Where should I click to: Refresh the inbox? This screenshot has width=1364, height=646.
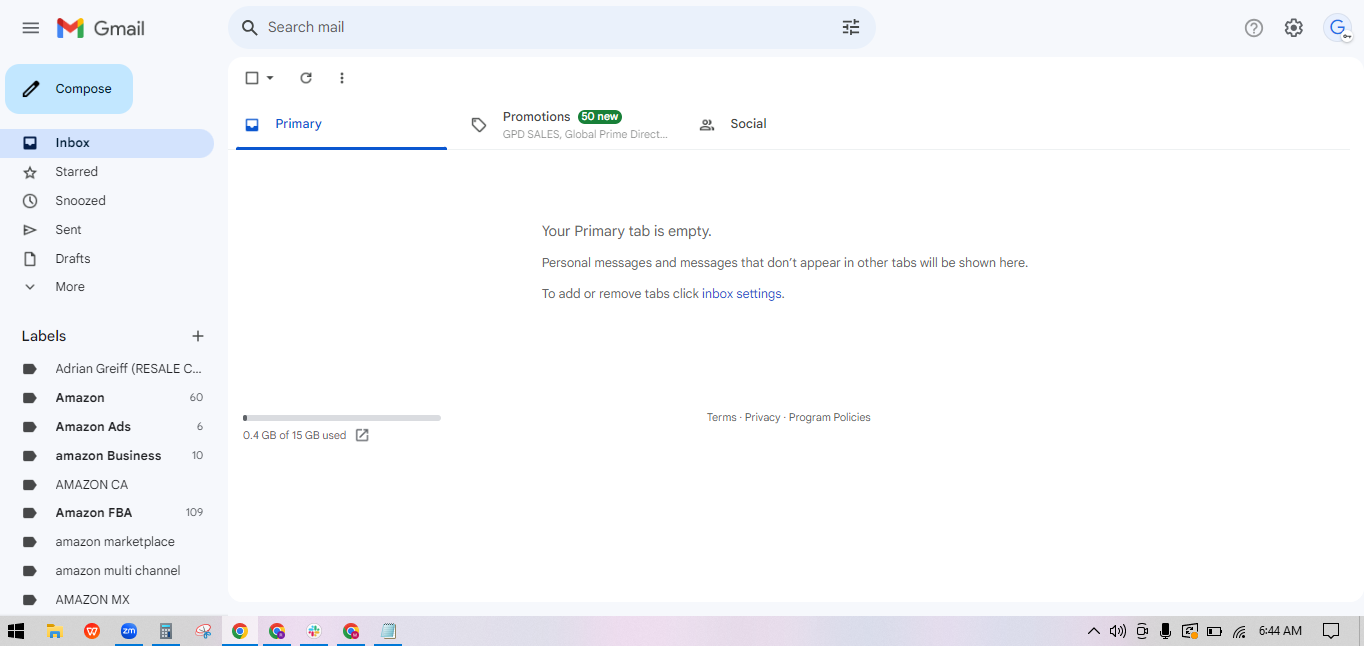(306, 78)
